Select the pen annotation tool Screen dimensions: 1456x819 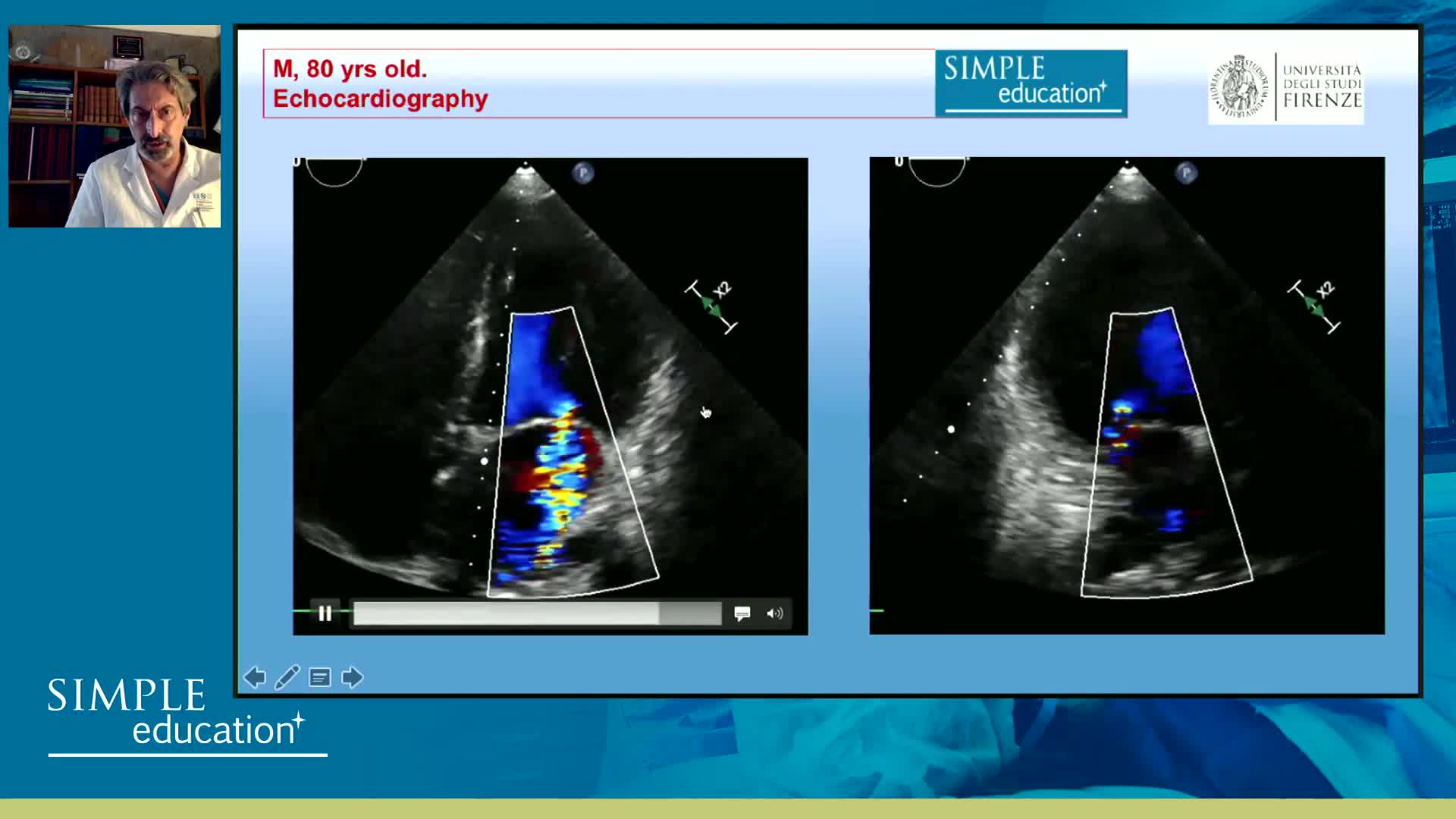[287, 677]
